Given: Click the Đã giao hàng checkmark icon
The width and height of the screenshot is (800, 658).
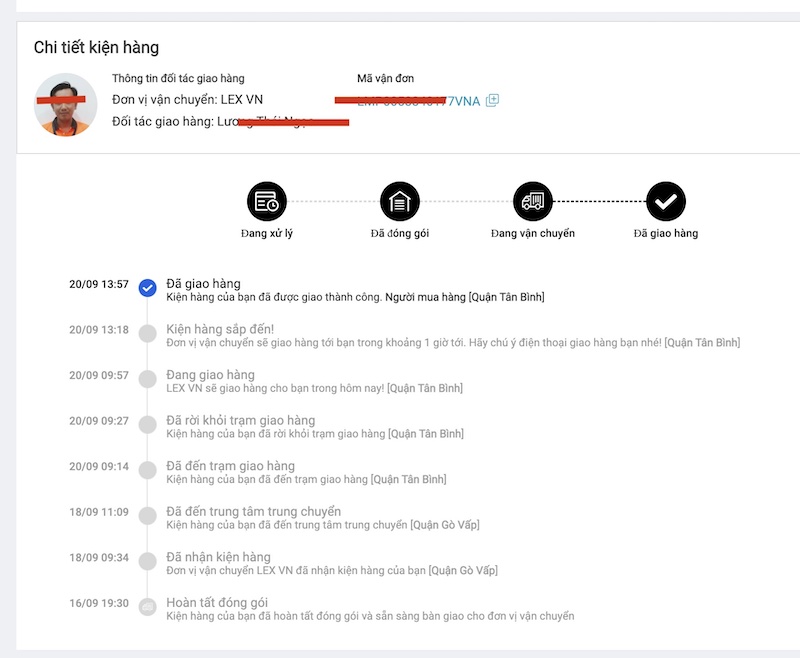Looking at the screenshot, I should pyautogui.click(x=665, y=202).
